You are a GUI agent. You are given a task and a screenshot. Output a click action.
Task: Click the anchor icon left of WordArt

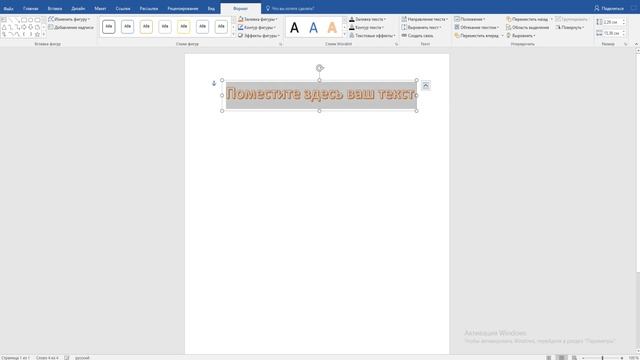[213, 83]
